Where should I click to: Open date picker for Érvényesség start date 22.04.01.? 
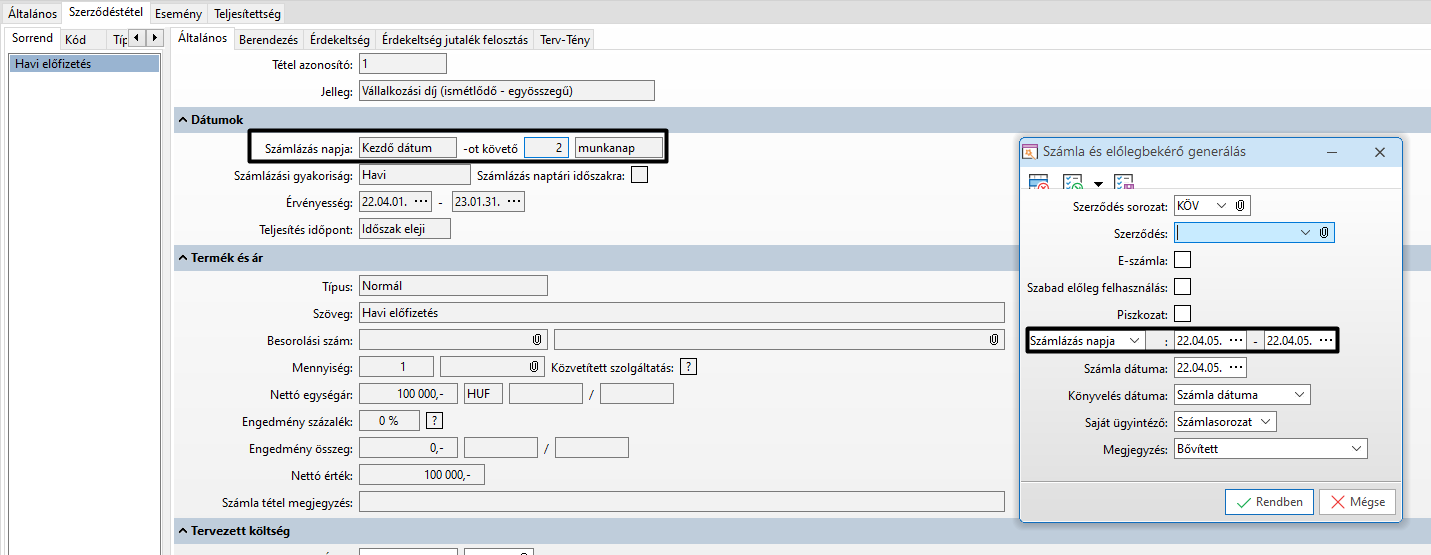[421, 201]
